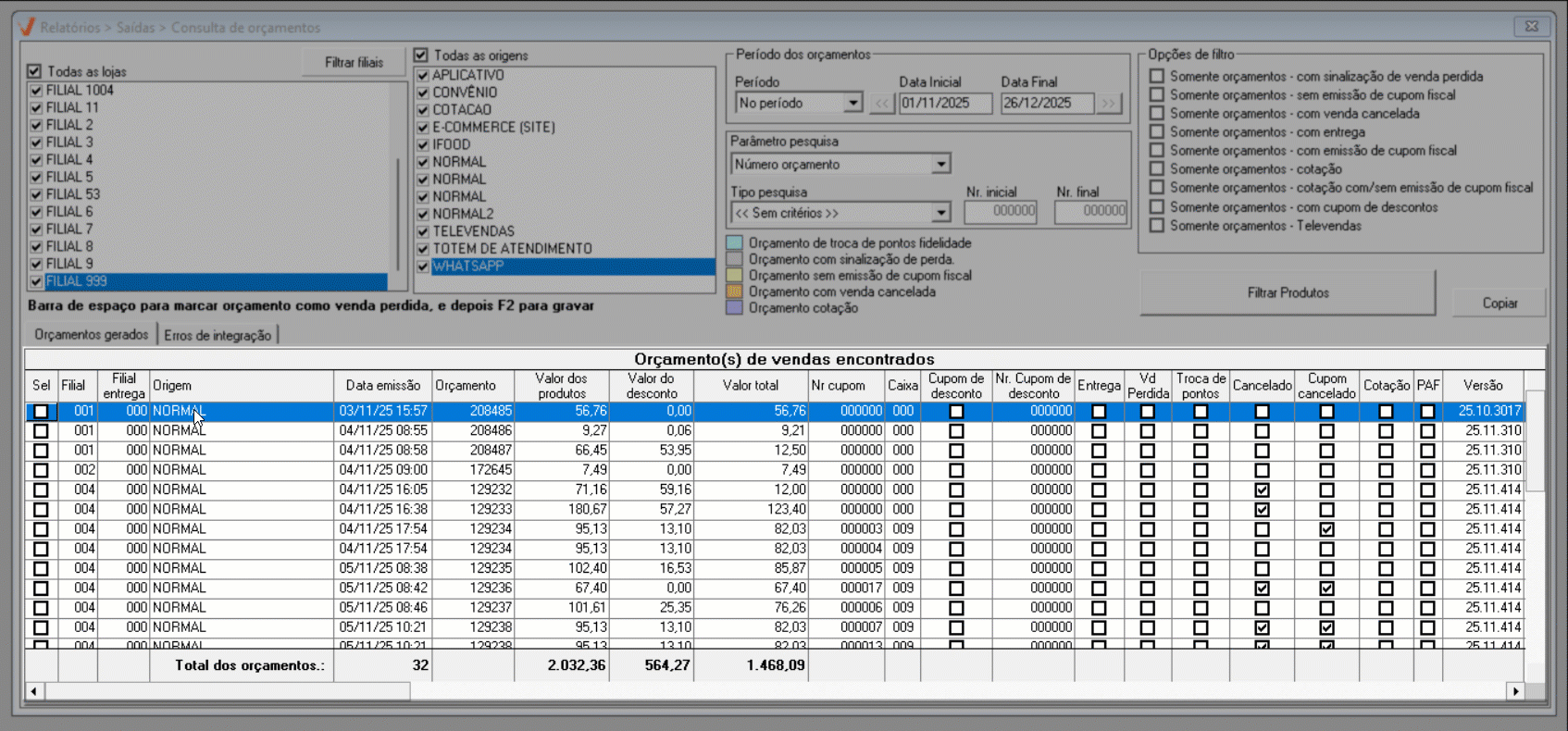Select the checkbox for orçamento 208486
The image size is (1568, 731).
click(41, 431)
